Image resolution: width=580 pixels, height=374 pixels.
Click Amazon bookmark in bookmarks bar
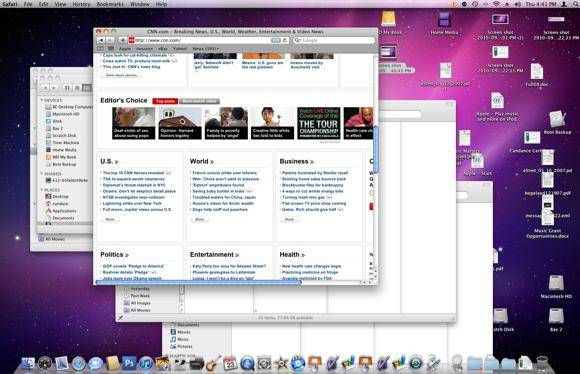point(144,48)
